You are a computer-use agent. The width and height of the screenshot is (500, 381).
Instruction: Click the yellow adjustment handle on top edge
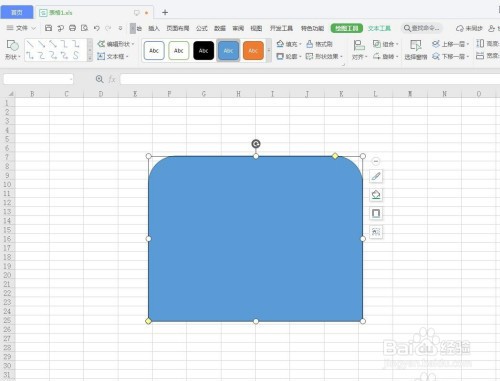pos(335,156)
